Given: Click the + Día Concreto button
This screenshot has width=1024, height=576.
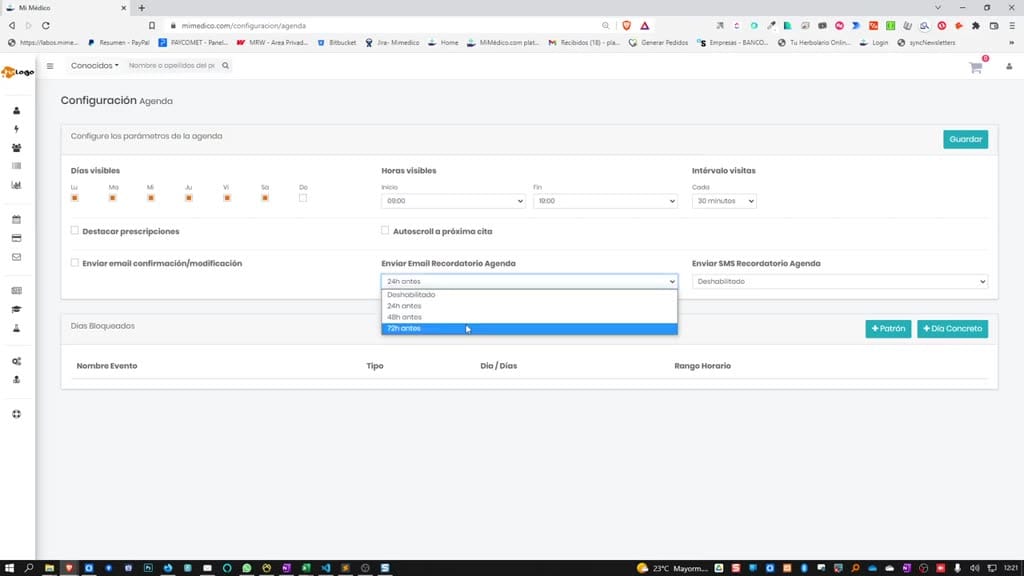Looking at the screenshot, I should coord(952,328).
